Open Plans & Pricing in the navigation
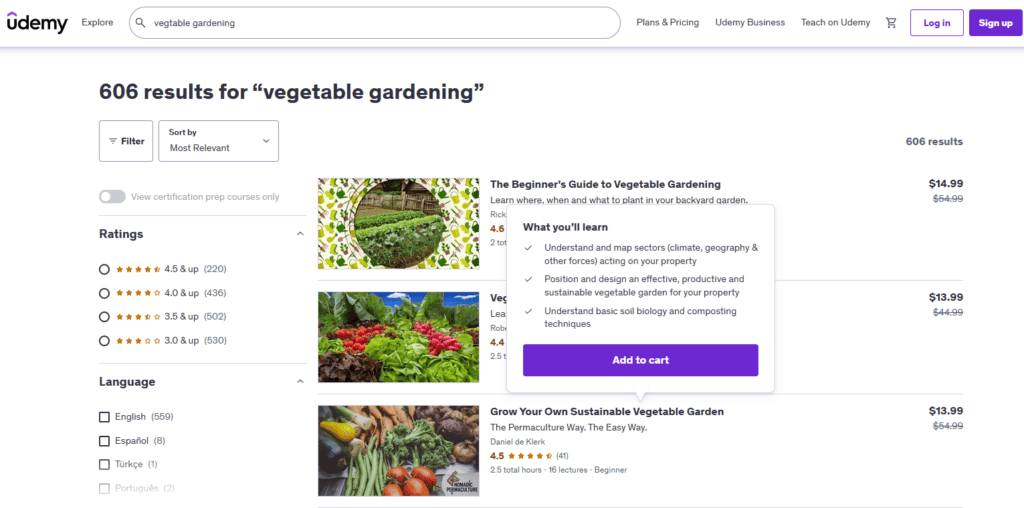The image size is (1024, 508). click(x=667, y=23)
